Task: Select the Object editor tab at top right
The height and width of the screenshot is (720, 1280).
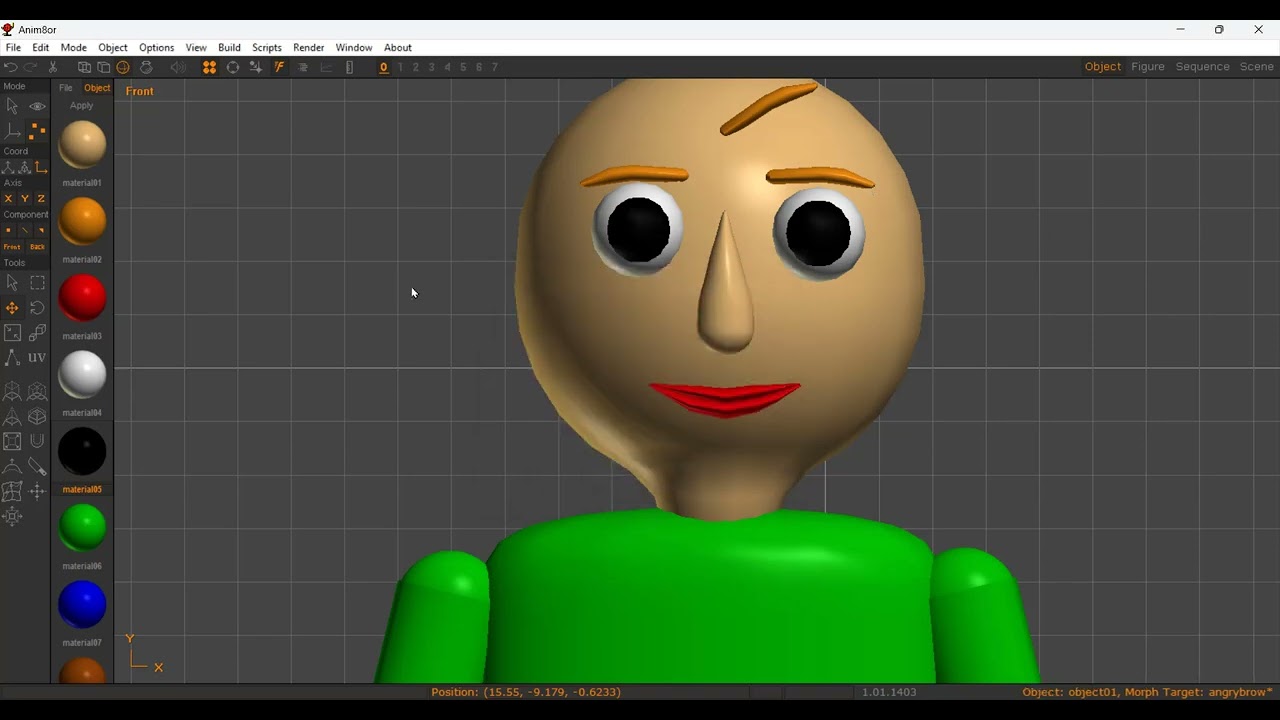Action: [x=1103, y=67]
